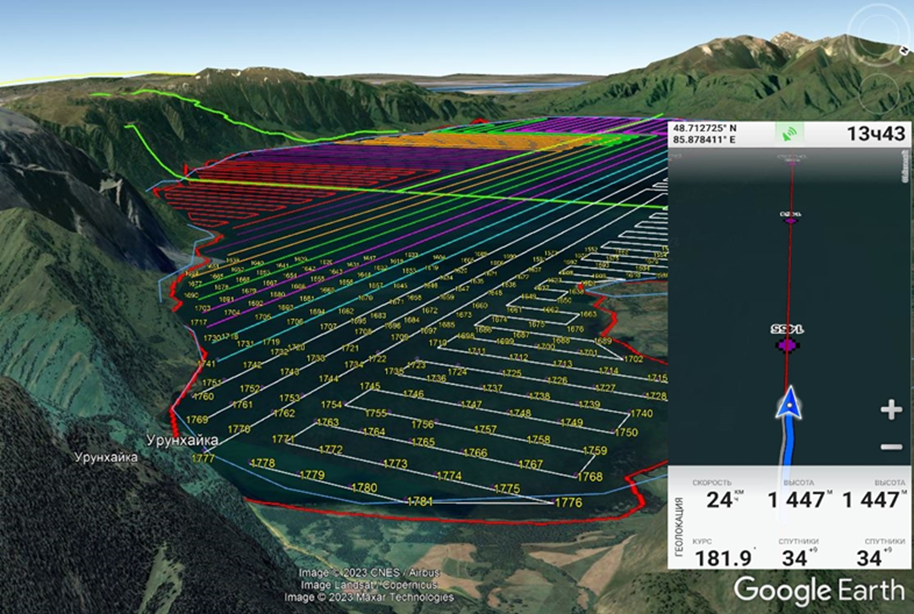Click the vertical Геолокация label
Image resolution: width=914 pixels, height=614 pixels.
679,527
